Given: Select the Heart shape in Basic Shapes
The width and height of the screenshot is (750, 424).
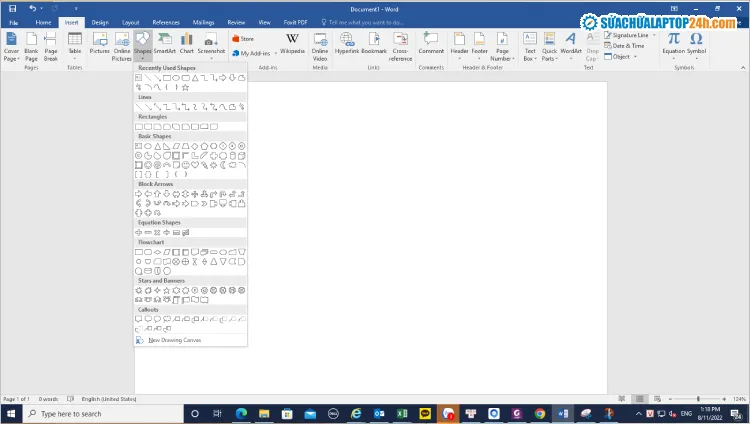Looking at the screenshot, I should [195, 165].
